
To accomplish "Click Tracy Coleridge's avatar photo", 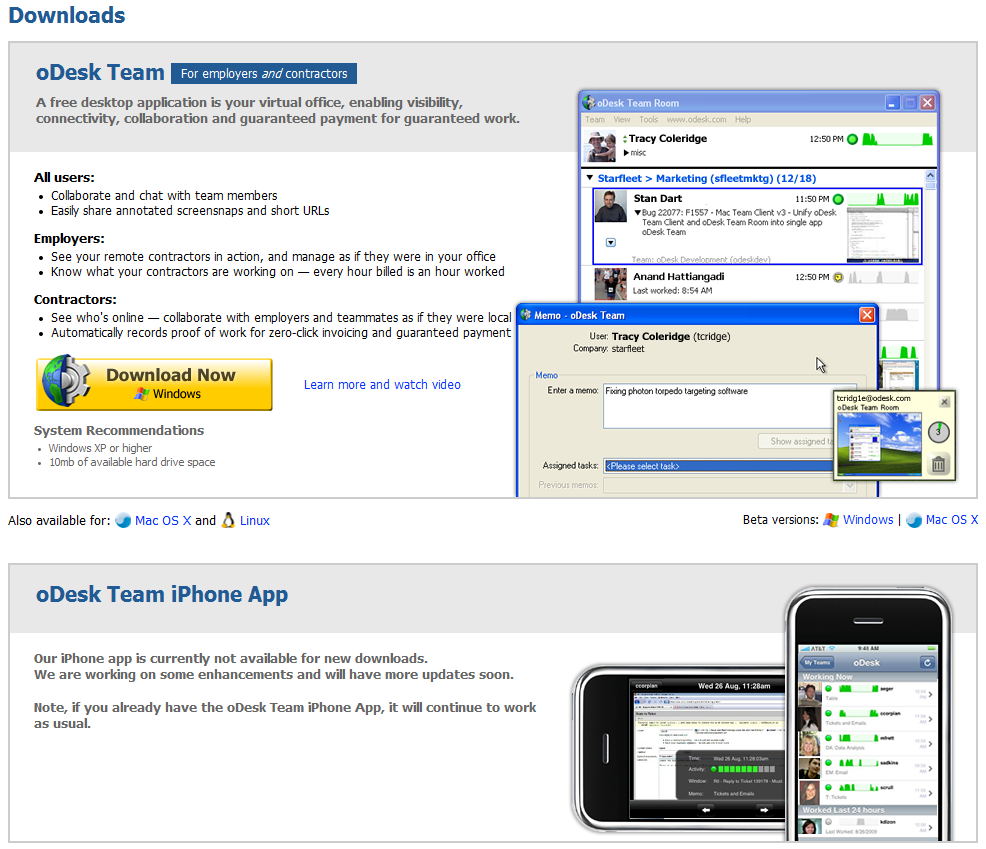I will click(x=599, y=147).
